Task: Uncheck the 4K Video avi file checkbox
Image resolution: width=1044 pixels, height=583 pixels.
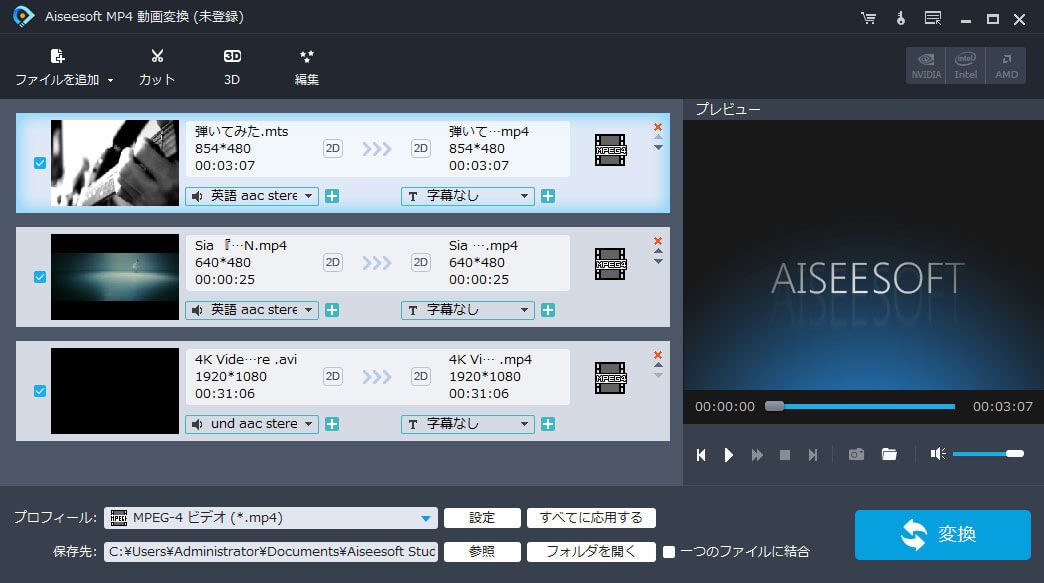Action: click(x=40, y=391)
